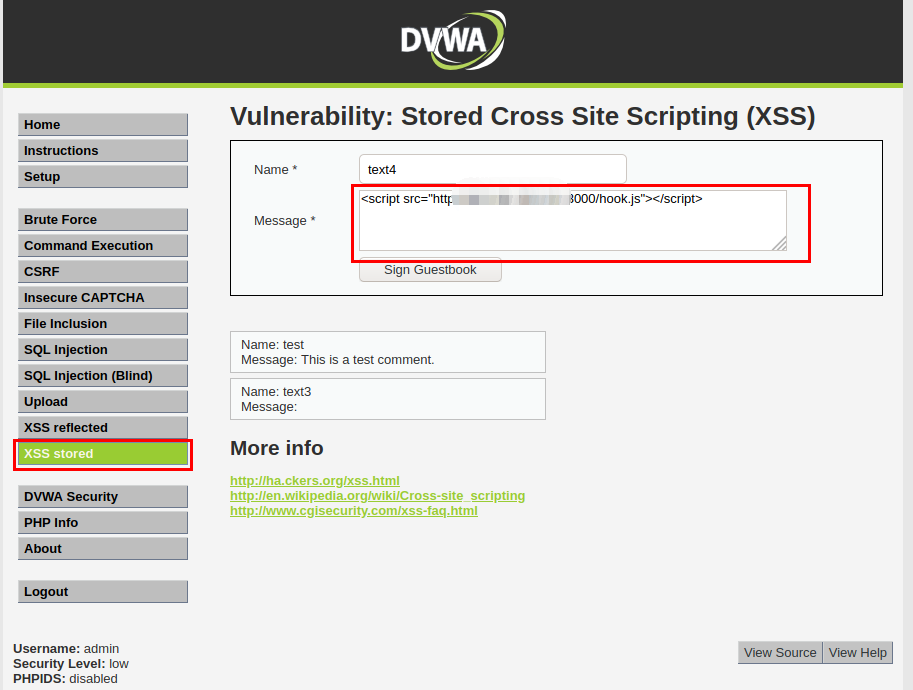Viewport: 913px width, 690px height.
Task: Open the ha.ckers.org xss.html link
Action: (314, 480)
